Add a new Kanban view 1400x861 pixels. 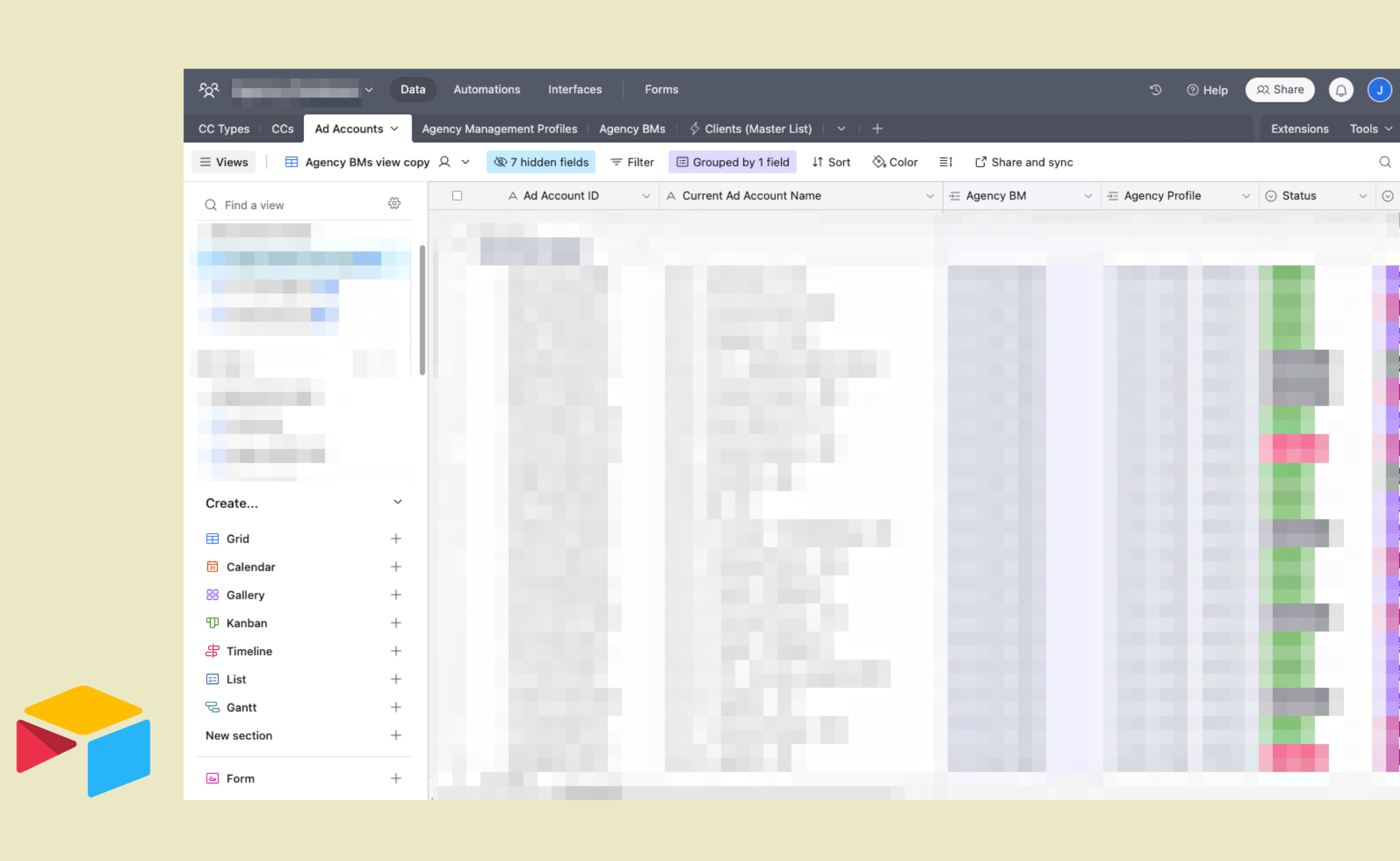396,623
